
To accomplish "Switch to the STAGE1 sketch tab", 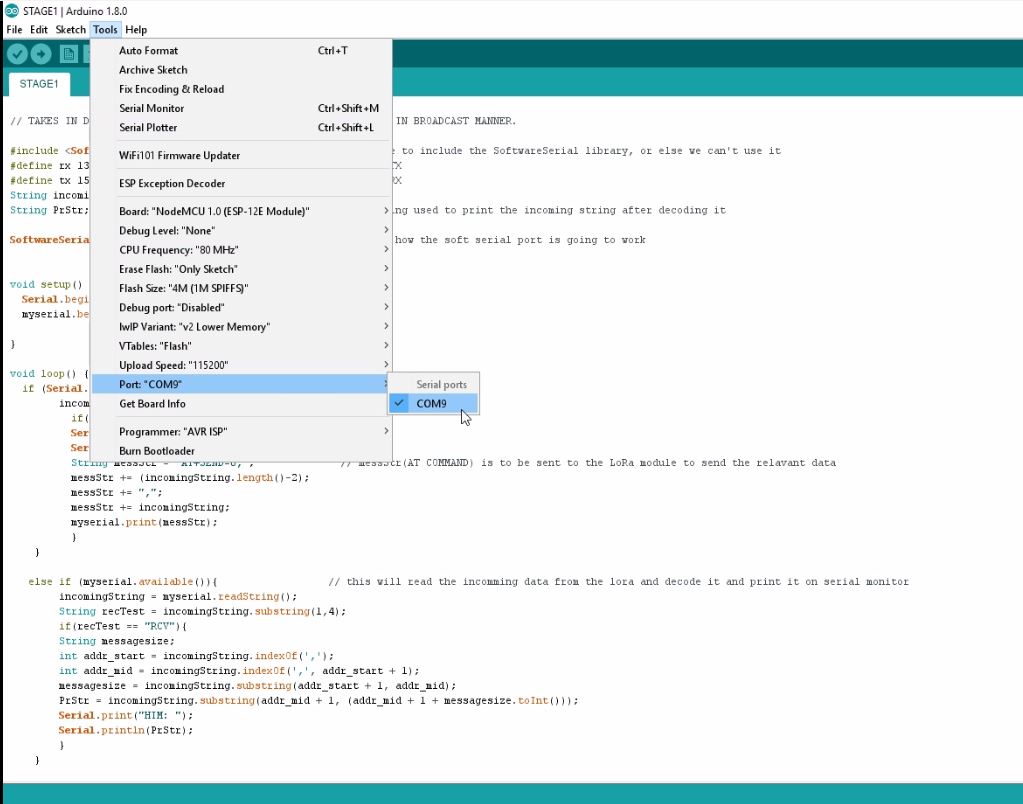I will click(x=38, y=84).
